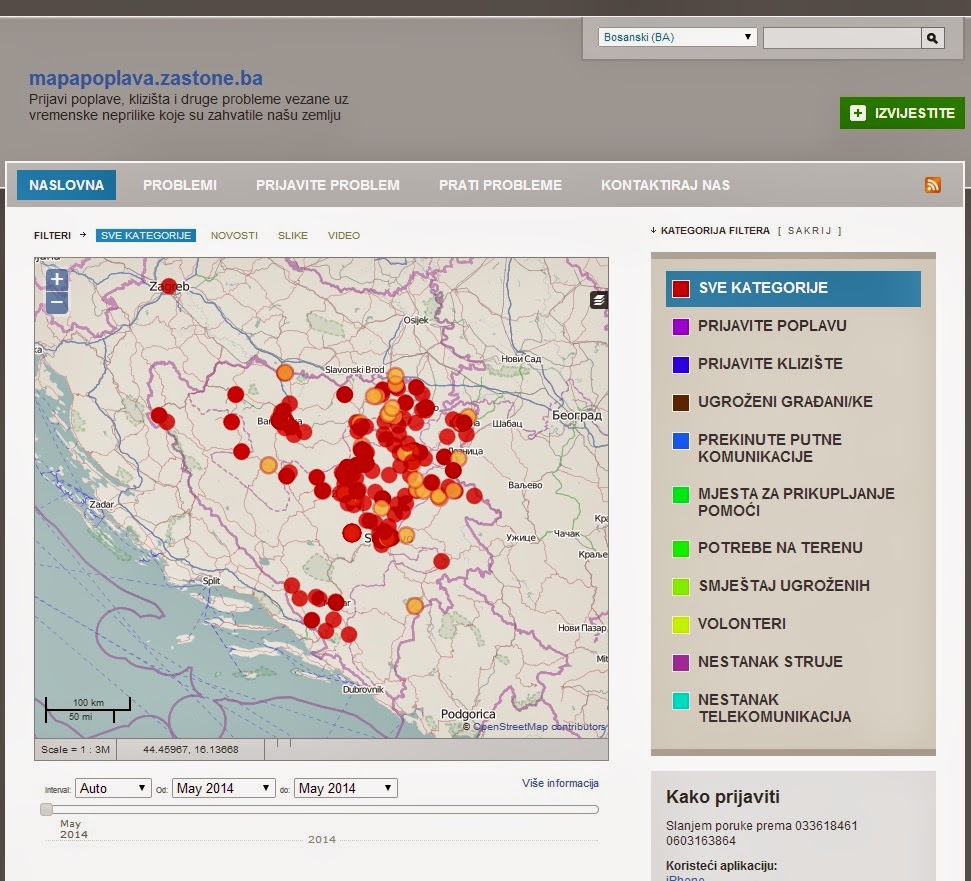The image size is (971, 881).
Task: Open the RSS feed icon
Action: tap(933, 185)
